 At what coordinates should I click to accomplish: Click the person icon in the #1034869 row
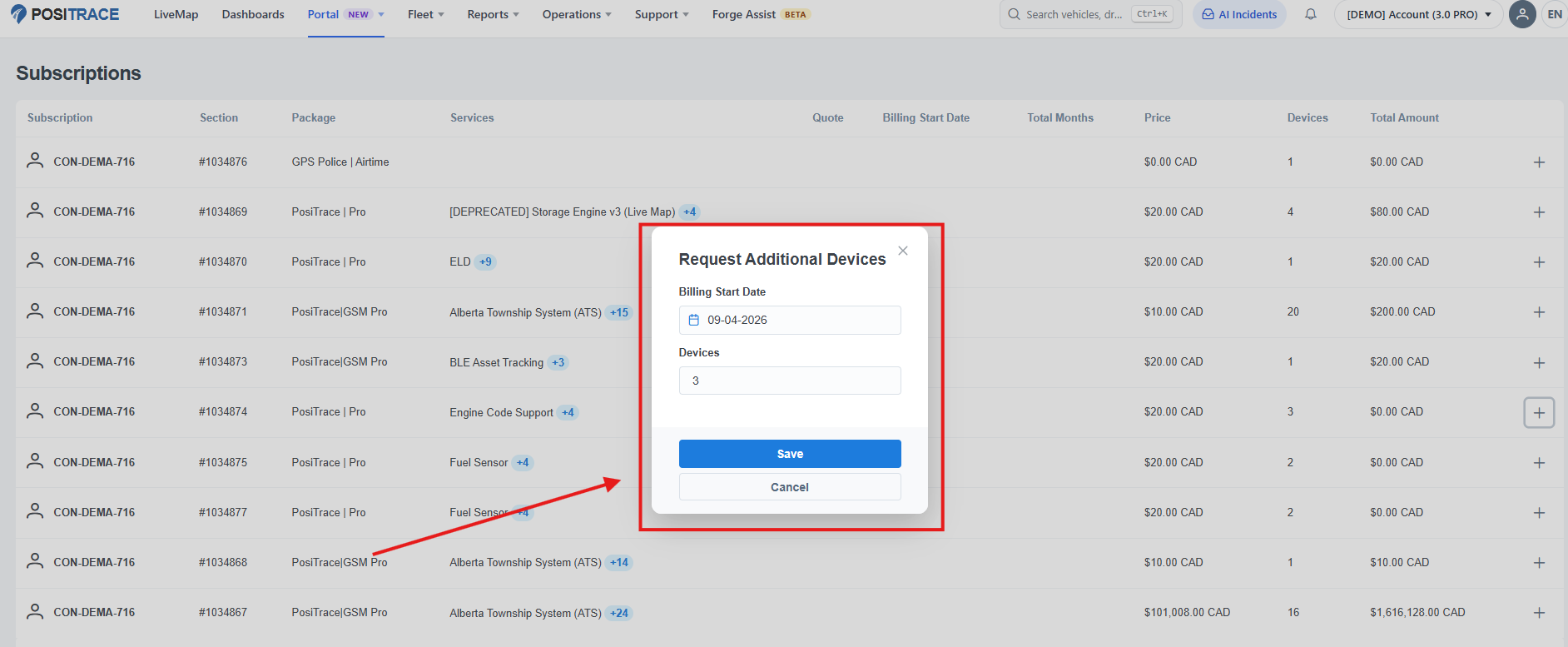pos(35,211)
